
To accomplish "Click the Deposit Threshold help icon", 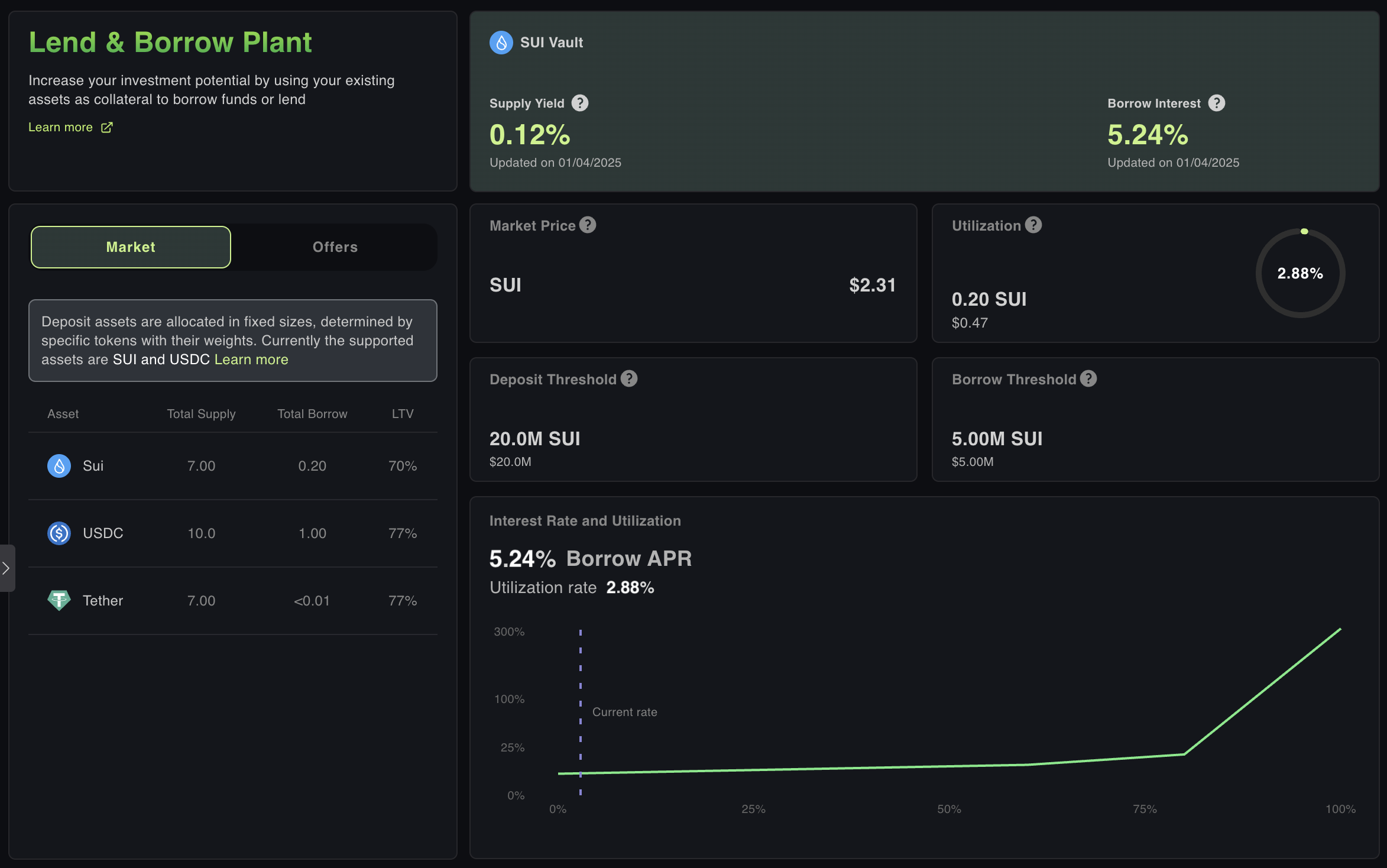I will (629, 379).
